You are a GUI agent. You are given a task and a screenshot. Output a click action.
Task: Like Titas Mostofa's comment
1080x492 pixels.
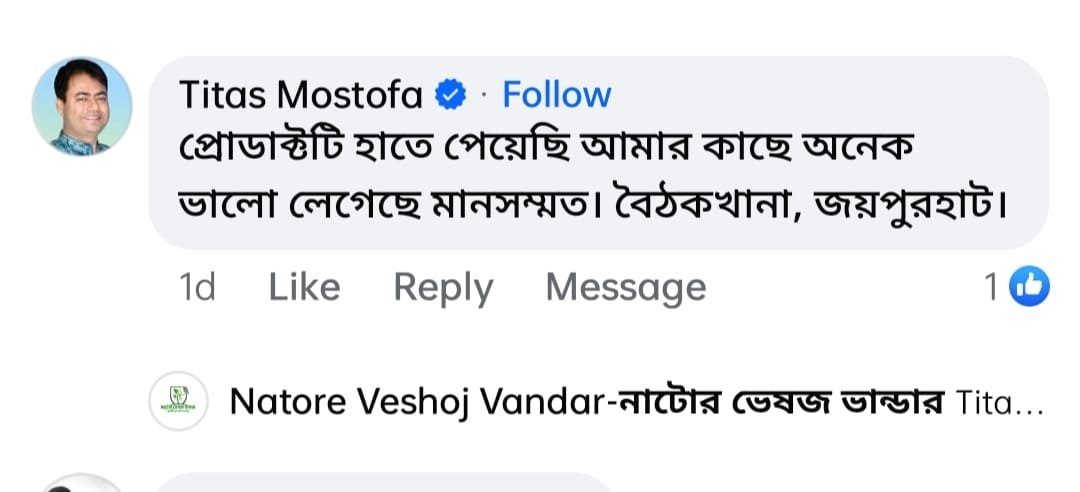click(x=304, y=288)
